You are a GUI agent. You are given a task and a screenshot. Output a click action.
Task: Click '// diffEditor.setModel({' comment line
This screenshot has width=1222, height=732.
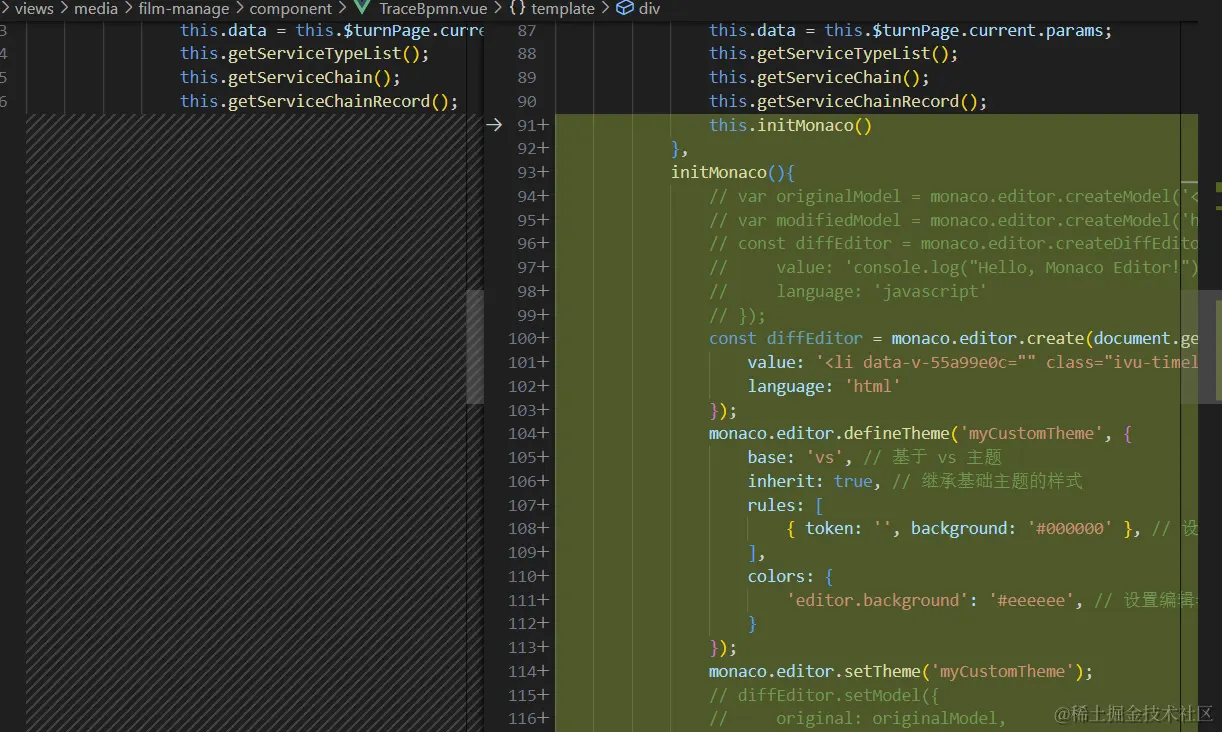click(824, 695)
